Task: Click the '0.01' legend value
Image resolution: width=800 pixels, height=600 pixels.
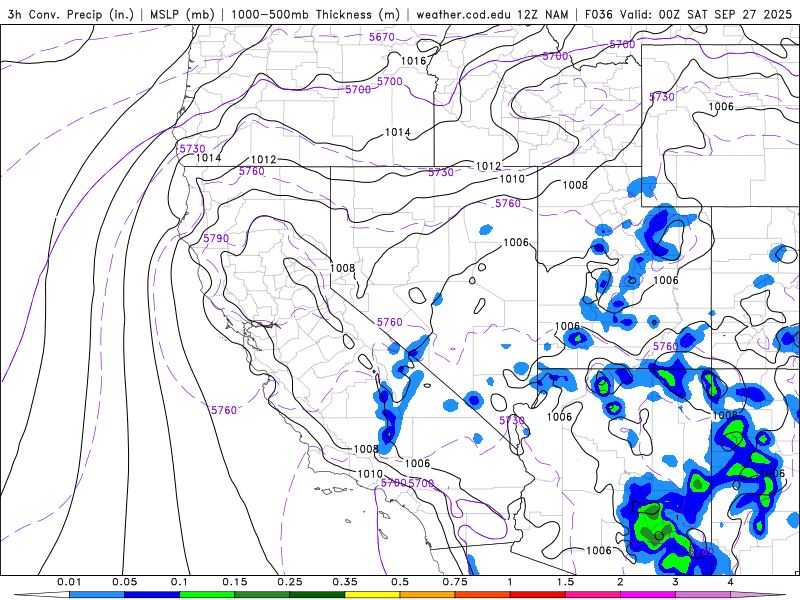Action: (x=69, y=582)
